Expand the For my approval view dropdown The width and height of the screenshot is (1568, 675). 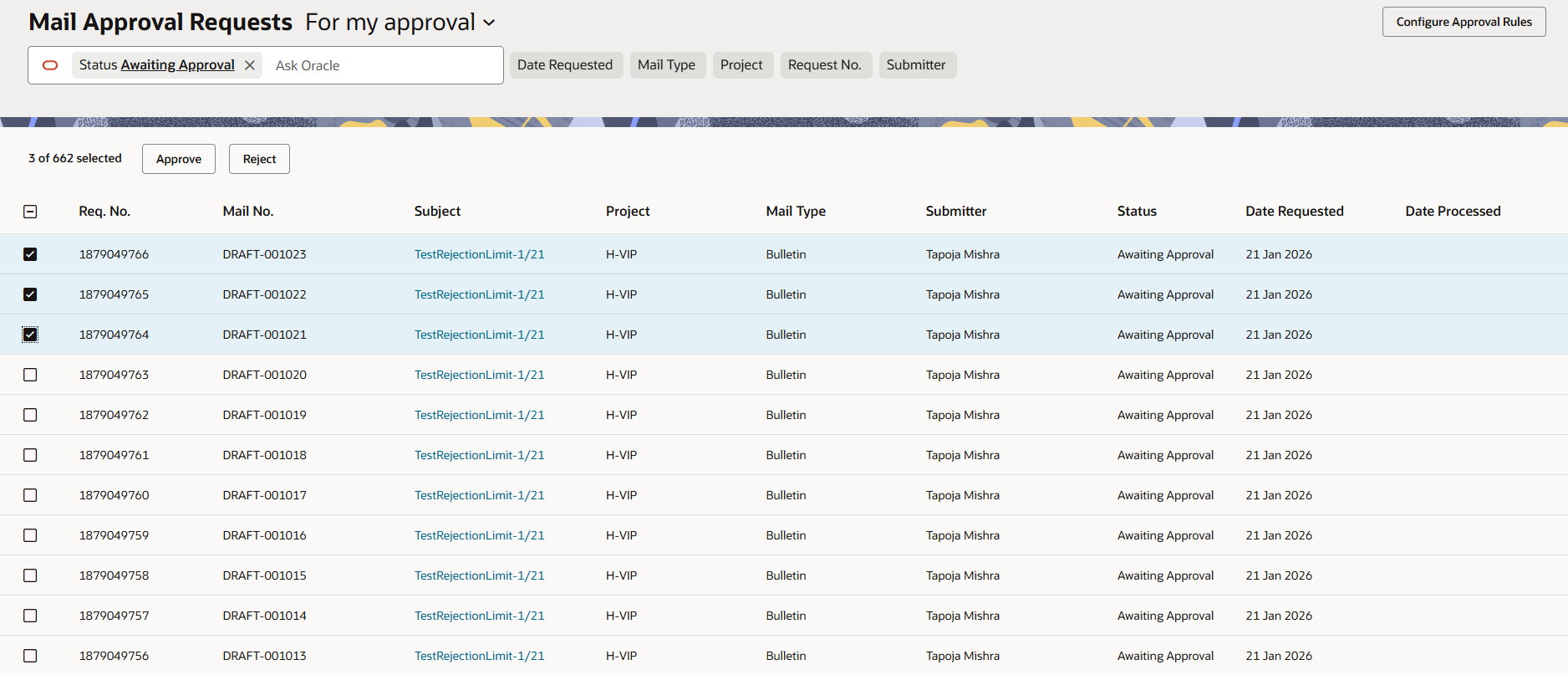pos(489,23)
